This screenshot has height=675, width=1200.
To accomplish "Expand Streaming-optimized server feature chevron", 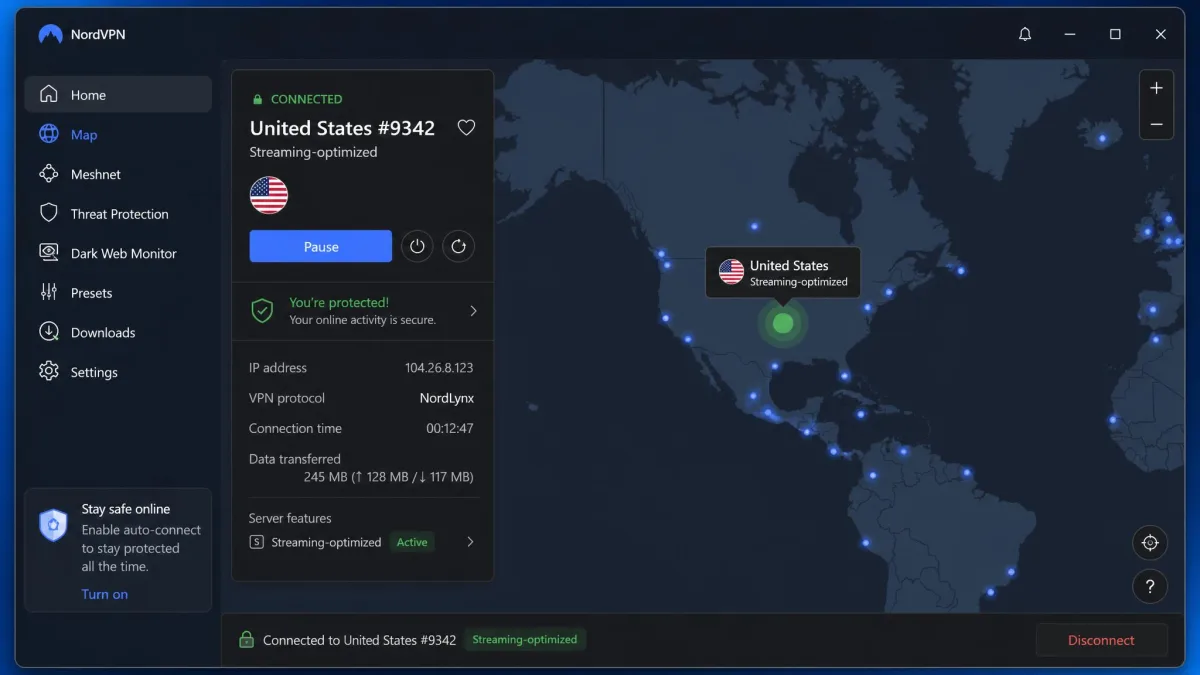I will point(470,542).
